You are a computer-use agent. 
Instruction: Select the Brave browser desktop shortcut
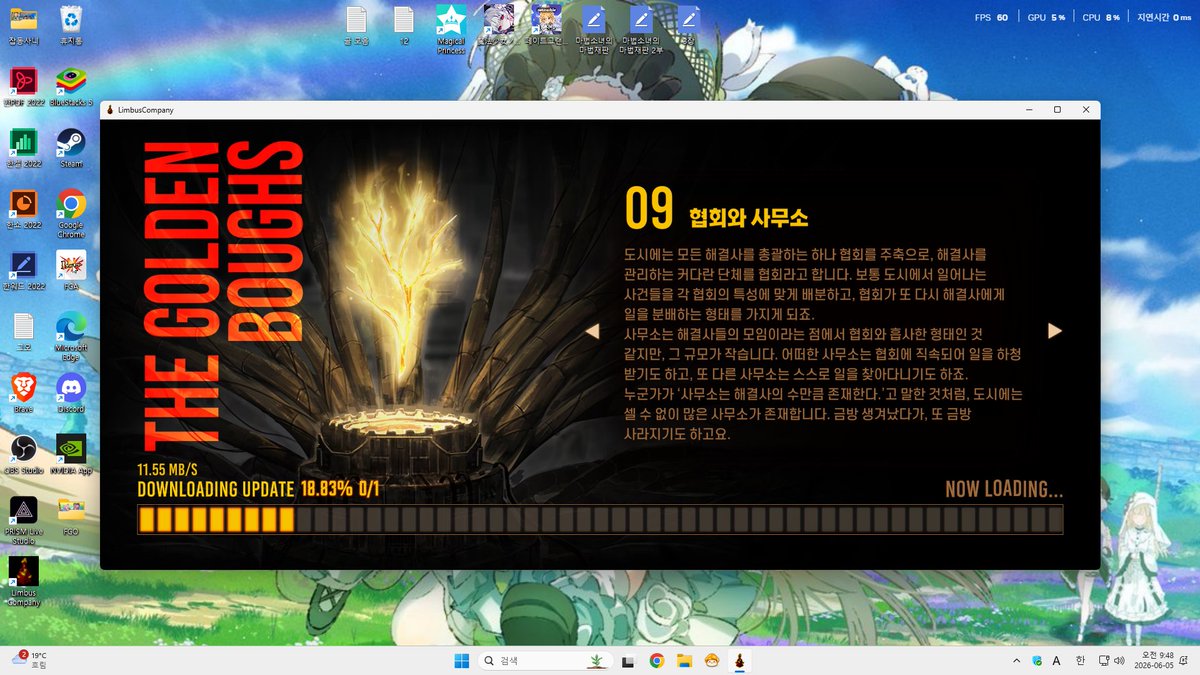pyautogui.click(x=23, y=392)
